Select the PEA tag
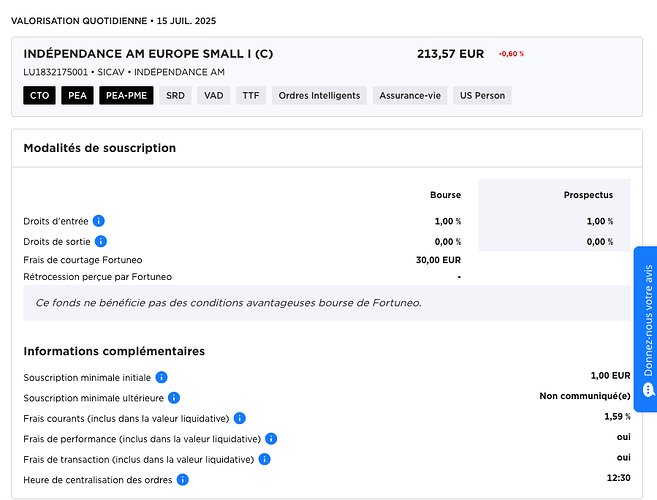The width and height of the screenshot is (657, 500). pos(78,96)
